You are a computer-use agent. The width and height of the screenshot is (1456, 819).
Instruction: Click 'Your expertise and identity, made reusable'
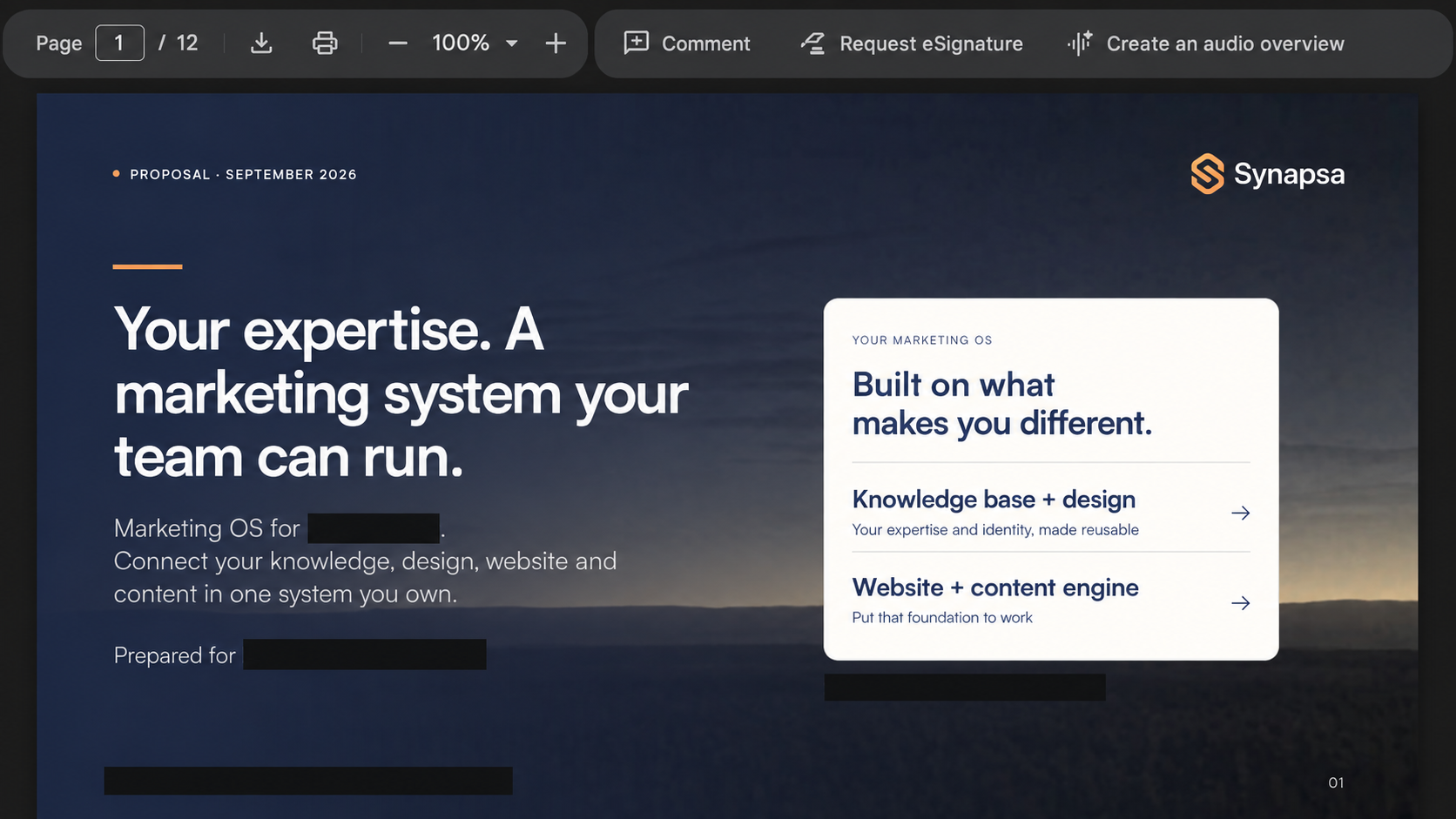point(995,529)
